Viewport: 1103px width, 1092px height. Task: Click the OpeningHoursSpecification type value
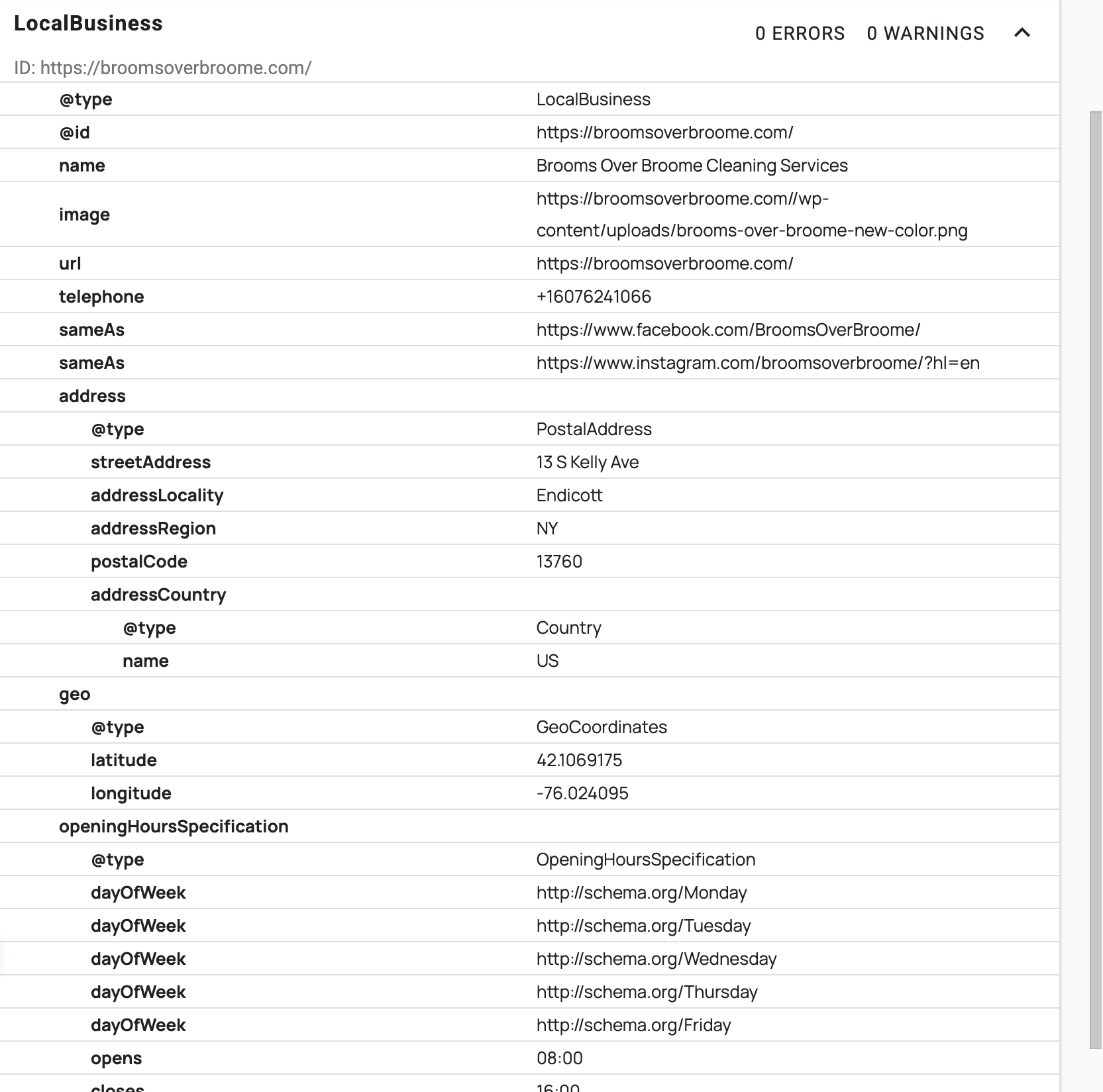[646, 860]
